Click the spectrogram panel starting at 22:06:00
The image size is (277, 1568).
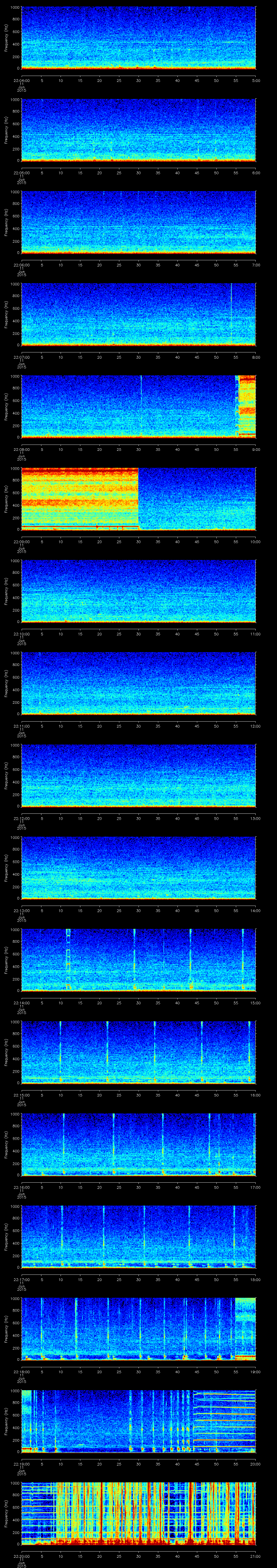tap(138, 222)
